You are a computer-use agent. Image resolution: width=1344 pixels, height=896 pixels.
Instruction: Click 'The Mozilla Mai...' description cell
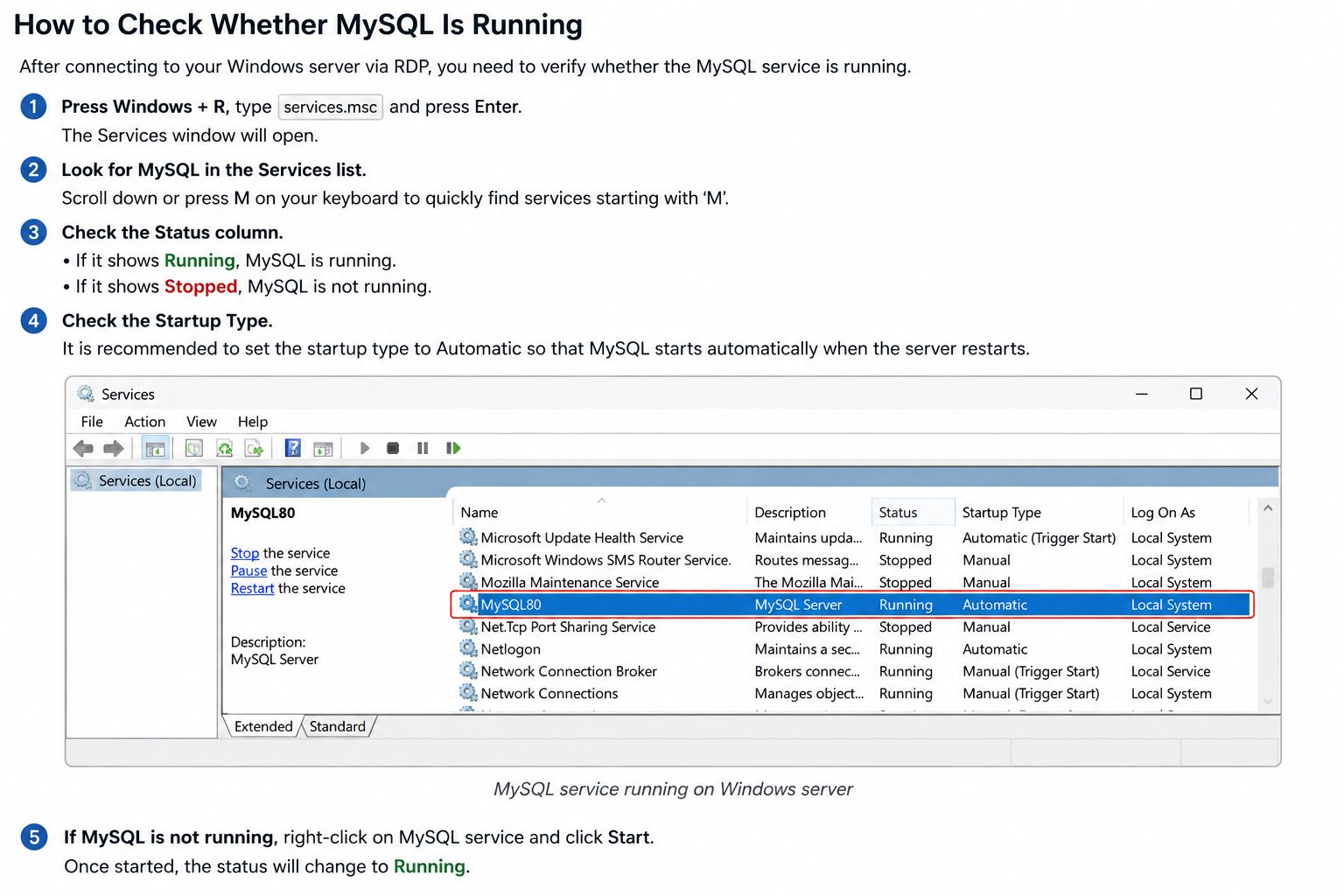pyautogui.click(x=808, y=583)
